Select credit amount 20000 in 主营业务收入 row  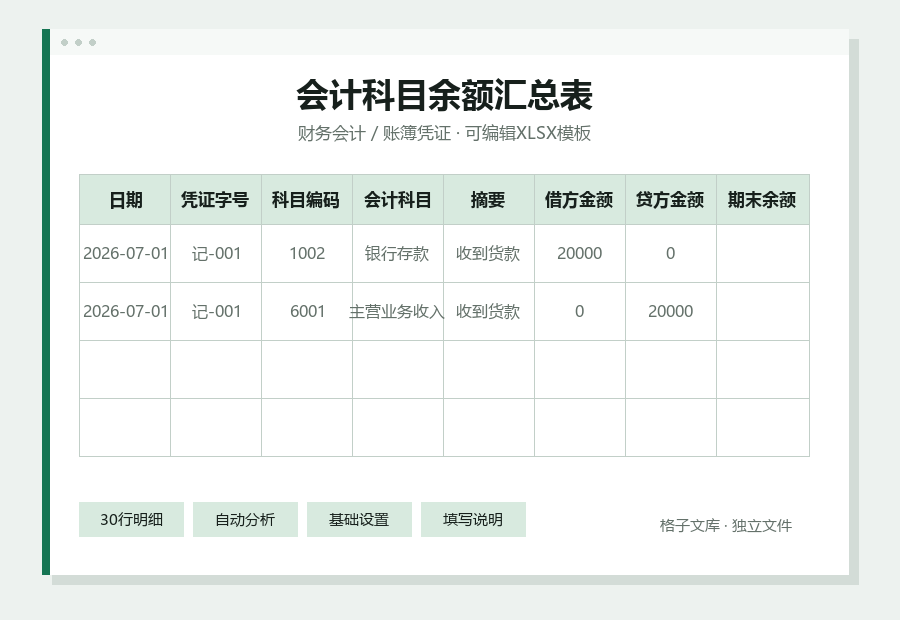671,312
